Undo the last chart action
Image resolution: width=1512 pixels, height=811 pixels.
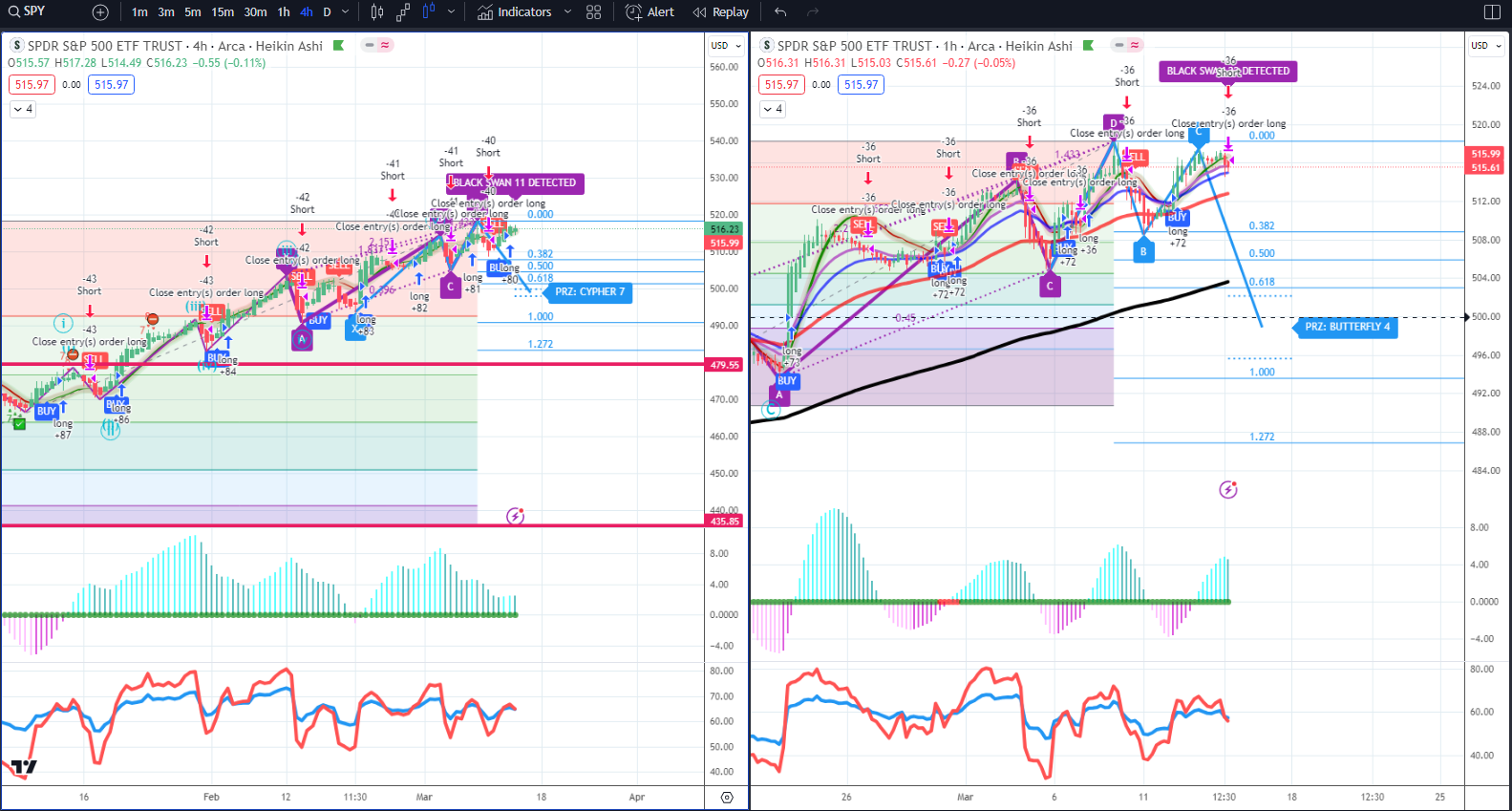tap(780, 12)
